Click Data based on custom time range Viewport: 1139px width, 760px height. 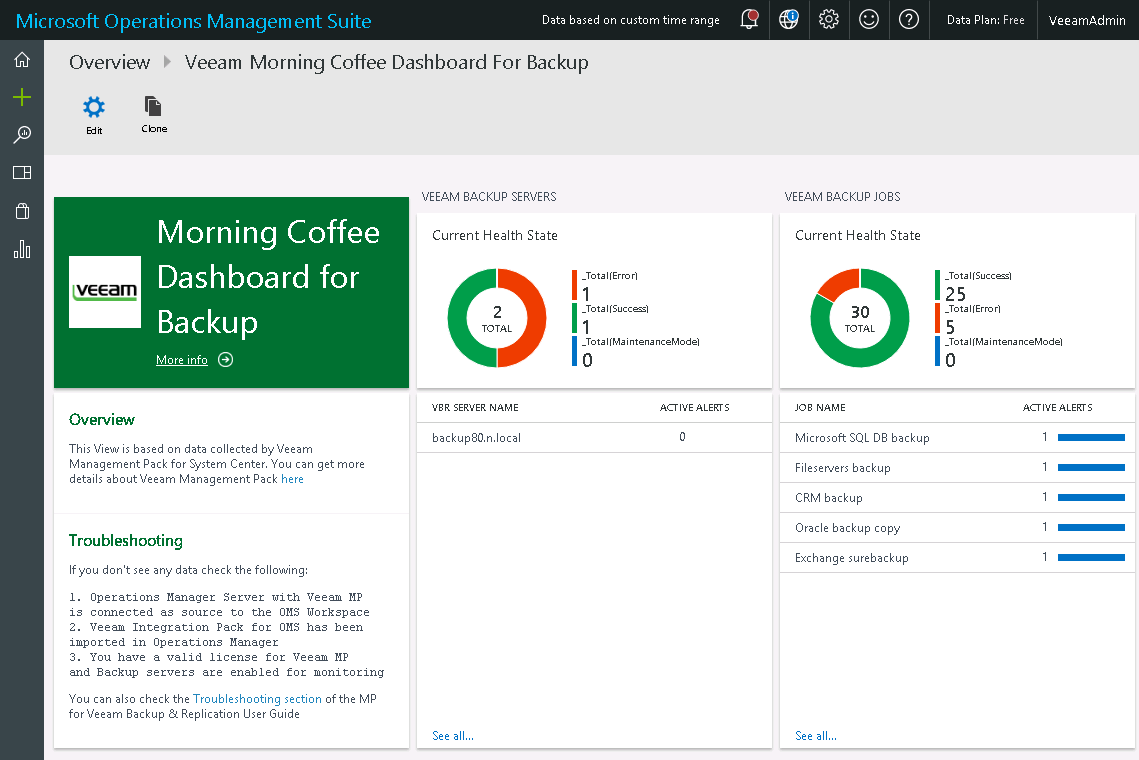pos(631,20)
